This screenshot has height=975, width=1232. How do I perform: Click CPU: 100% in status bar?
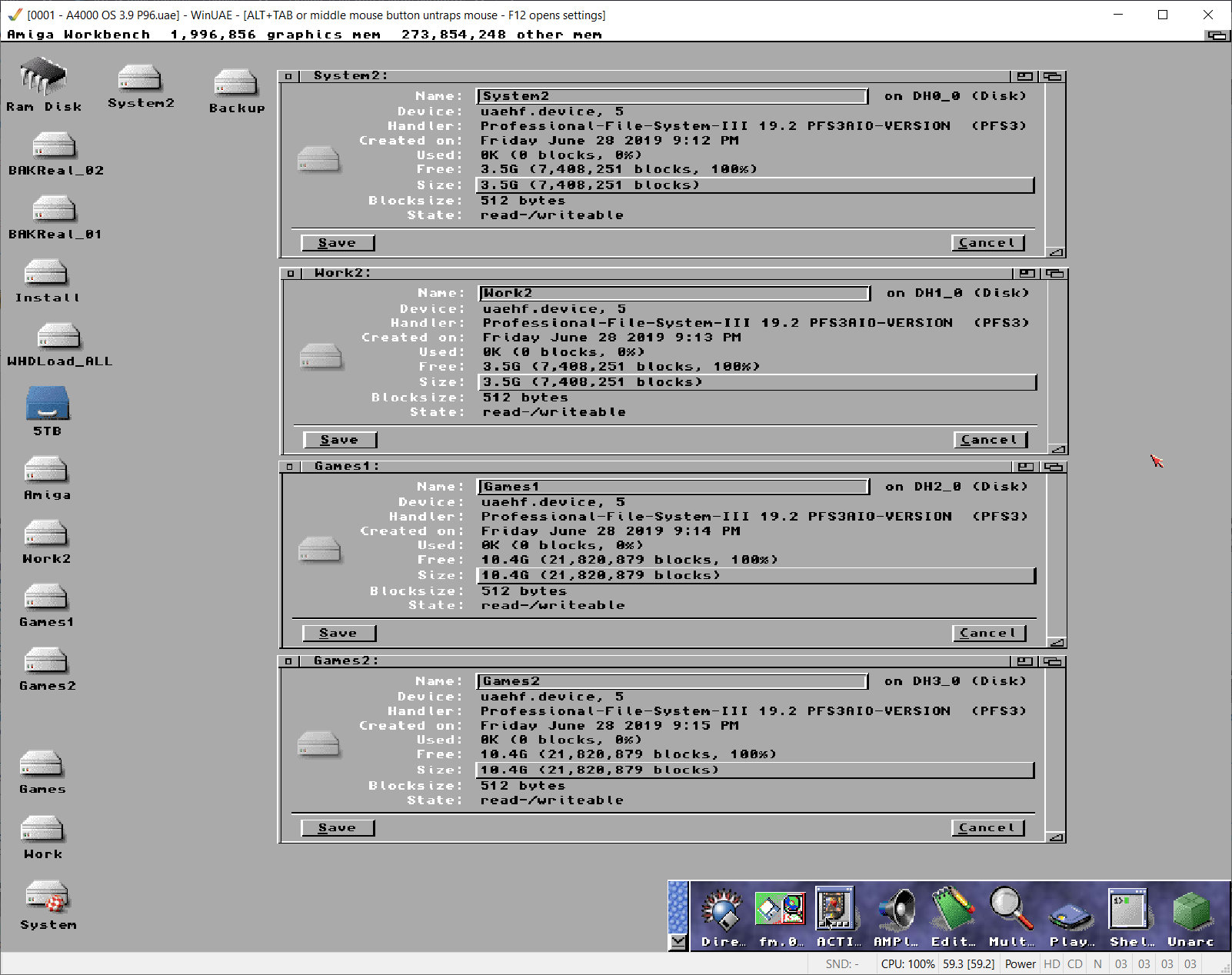tap(907, 964)
